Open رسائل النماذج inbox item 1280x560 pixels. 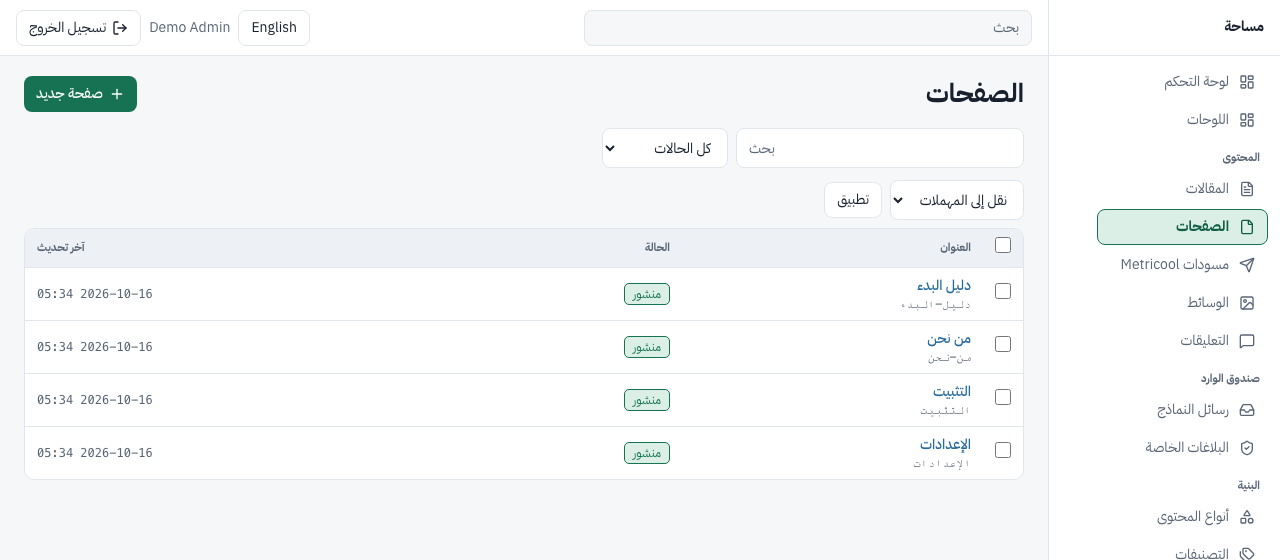[1182, 410]
